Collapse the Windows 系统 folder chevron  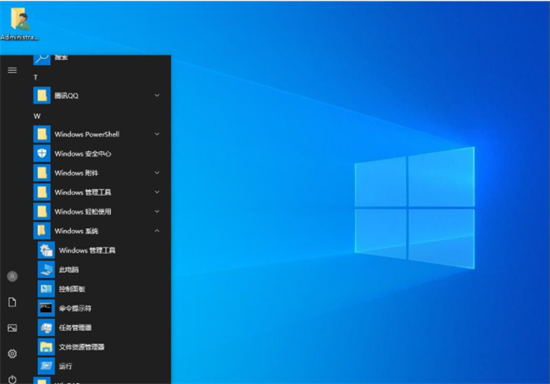(157, 231)
